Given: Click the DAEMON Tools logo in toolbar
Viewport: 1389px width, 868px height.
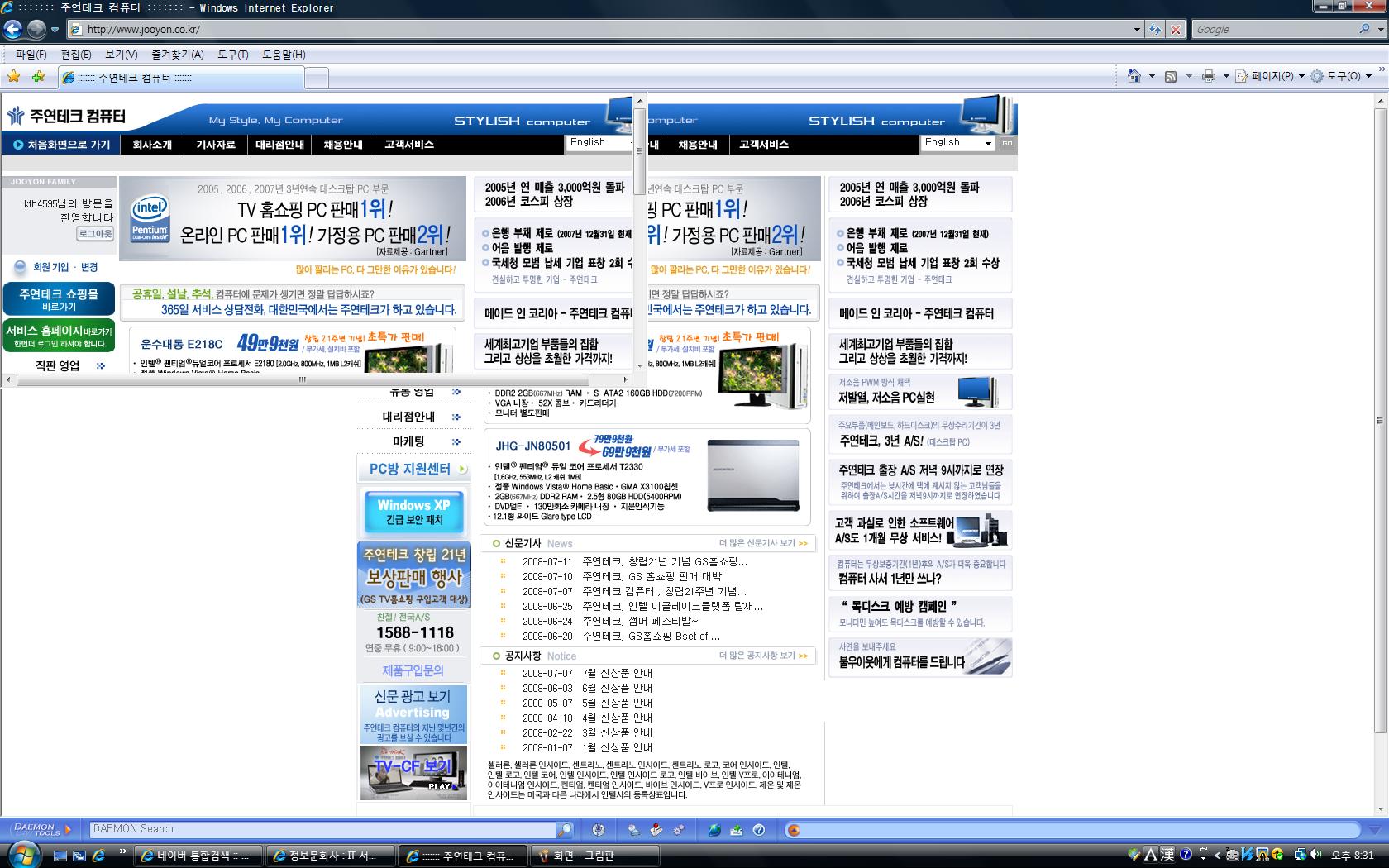Looking at the screenshot, I should 36,829.
